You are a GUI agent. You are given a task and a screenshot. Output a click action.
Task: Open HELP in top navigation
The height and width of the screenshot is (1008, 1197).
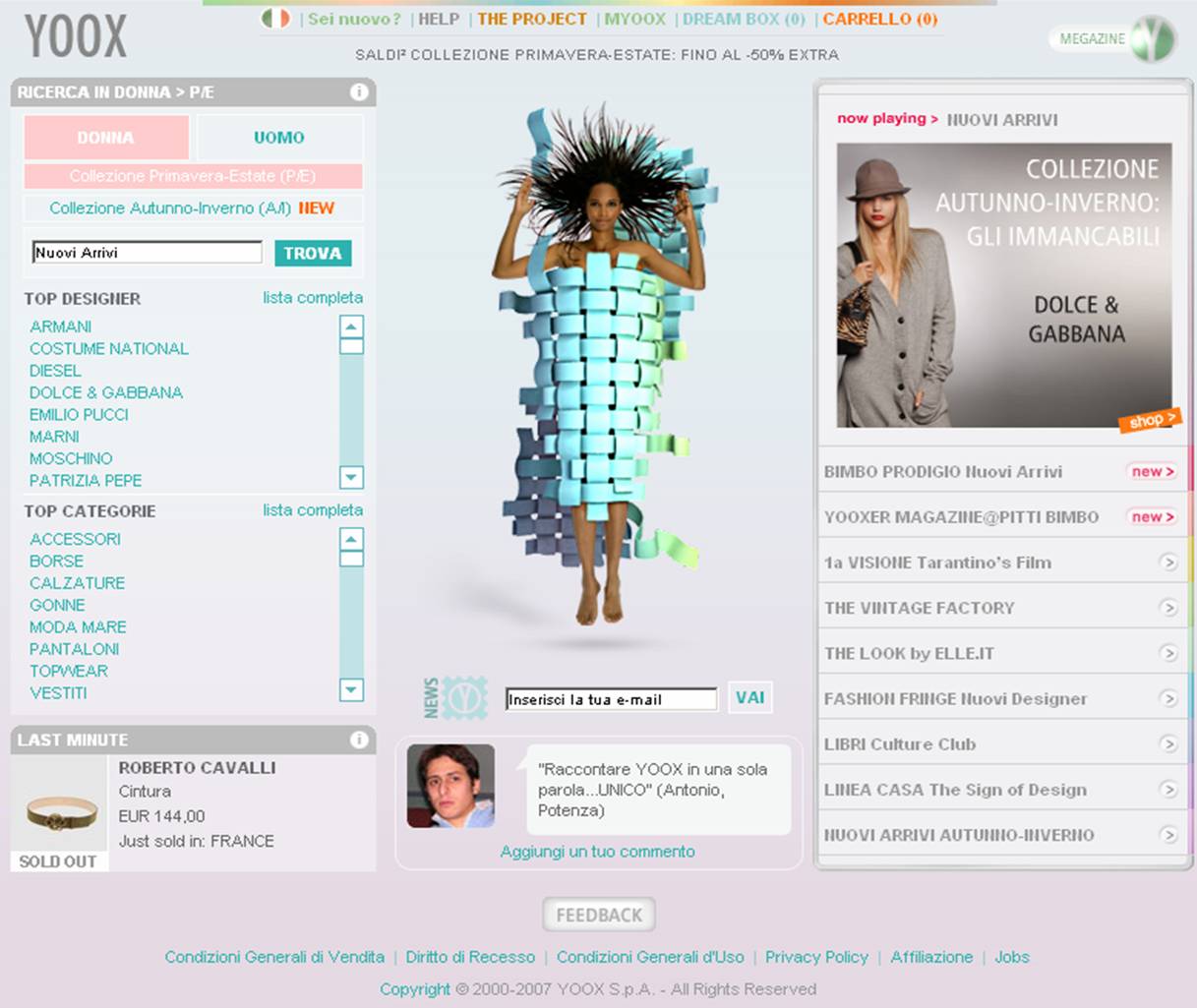coord(439,19)
